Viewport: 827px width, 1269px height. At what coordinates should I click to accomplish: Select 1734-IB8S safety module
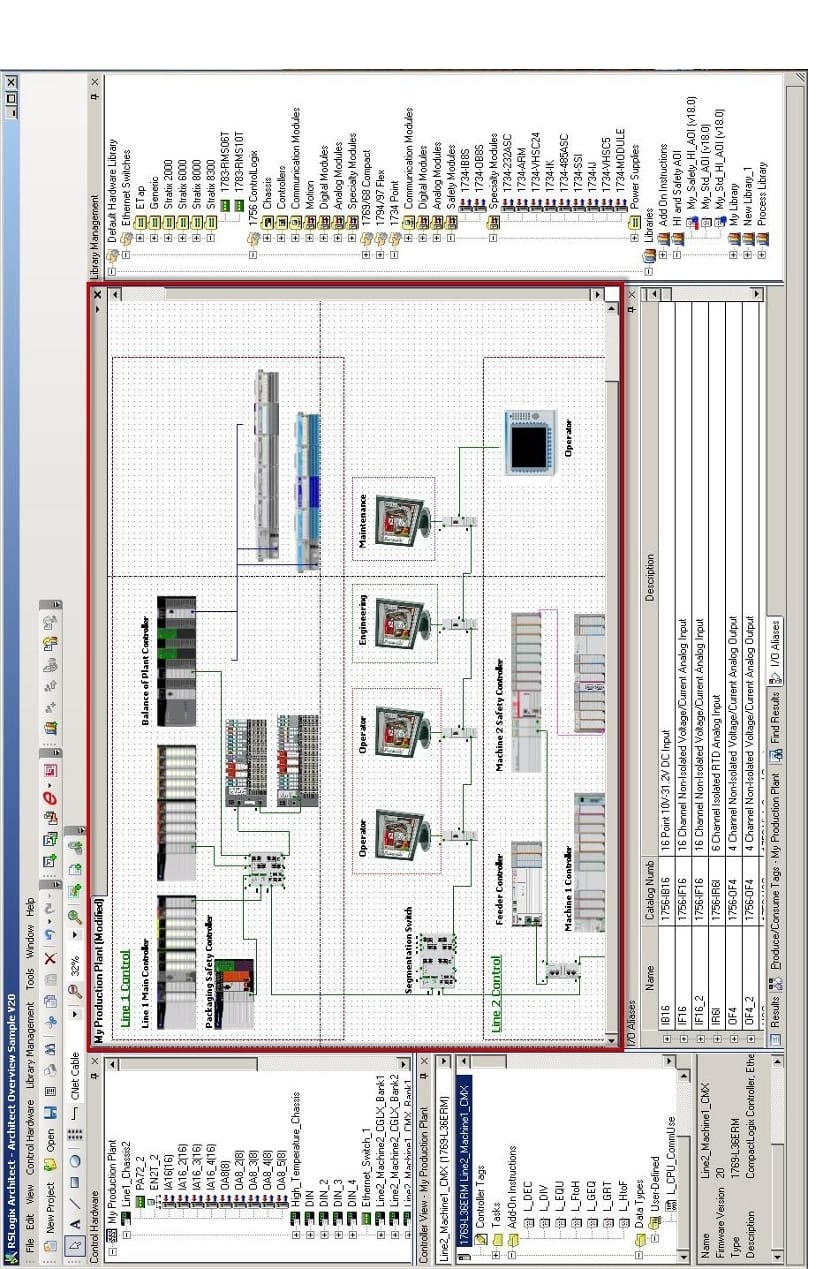point(464,171)
